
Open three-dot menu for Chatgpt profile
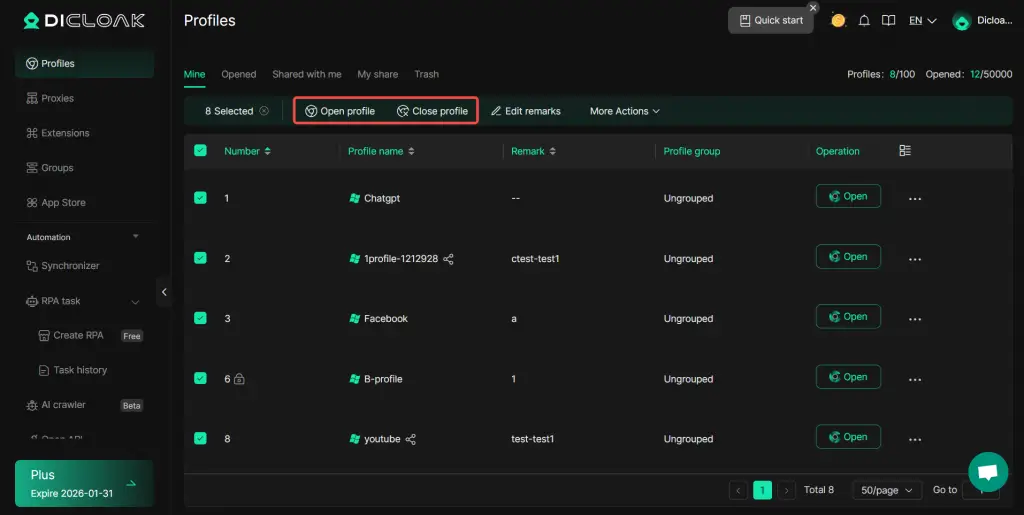pos(914,199)
